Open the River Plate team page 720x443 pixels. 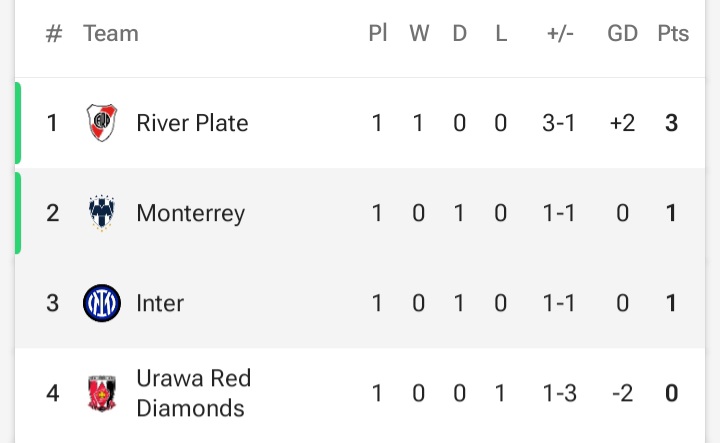(x=192, y=123)
